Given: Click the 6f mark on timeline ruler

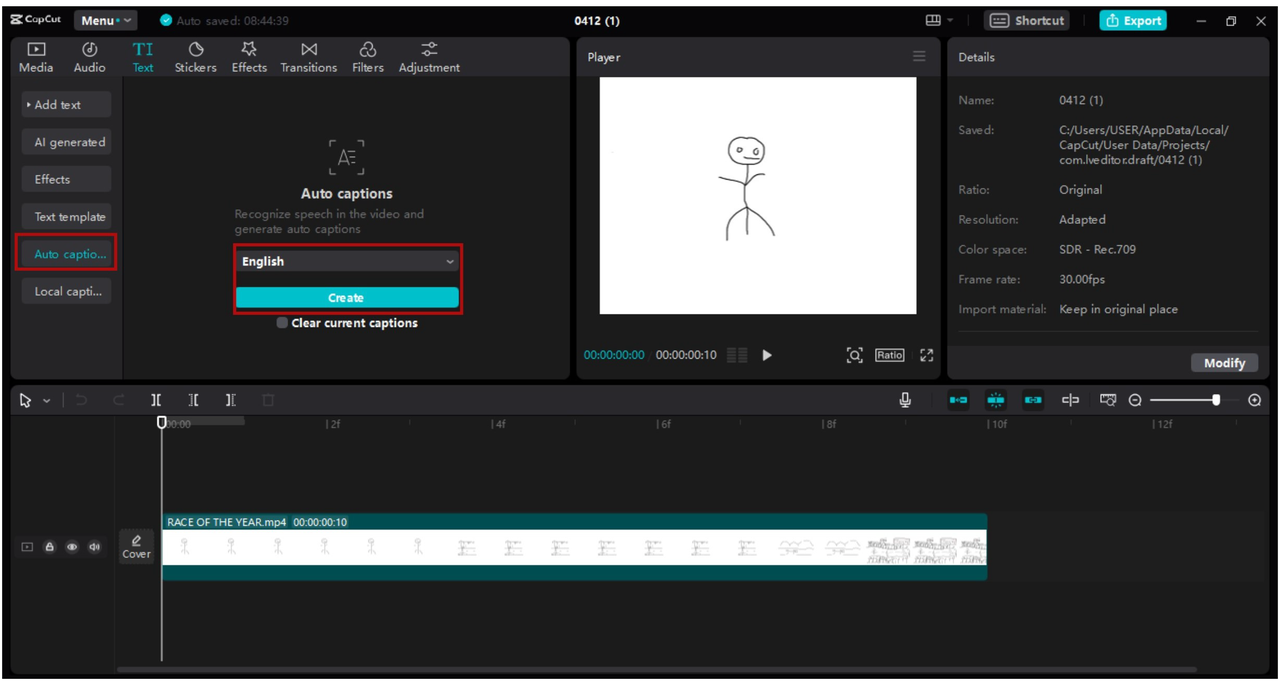Looking at the screenshot, I should pyautogui.click(x=664, y=424).
